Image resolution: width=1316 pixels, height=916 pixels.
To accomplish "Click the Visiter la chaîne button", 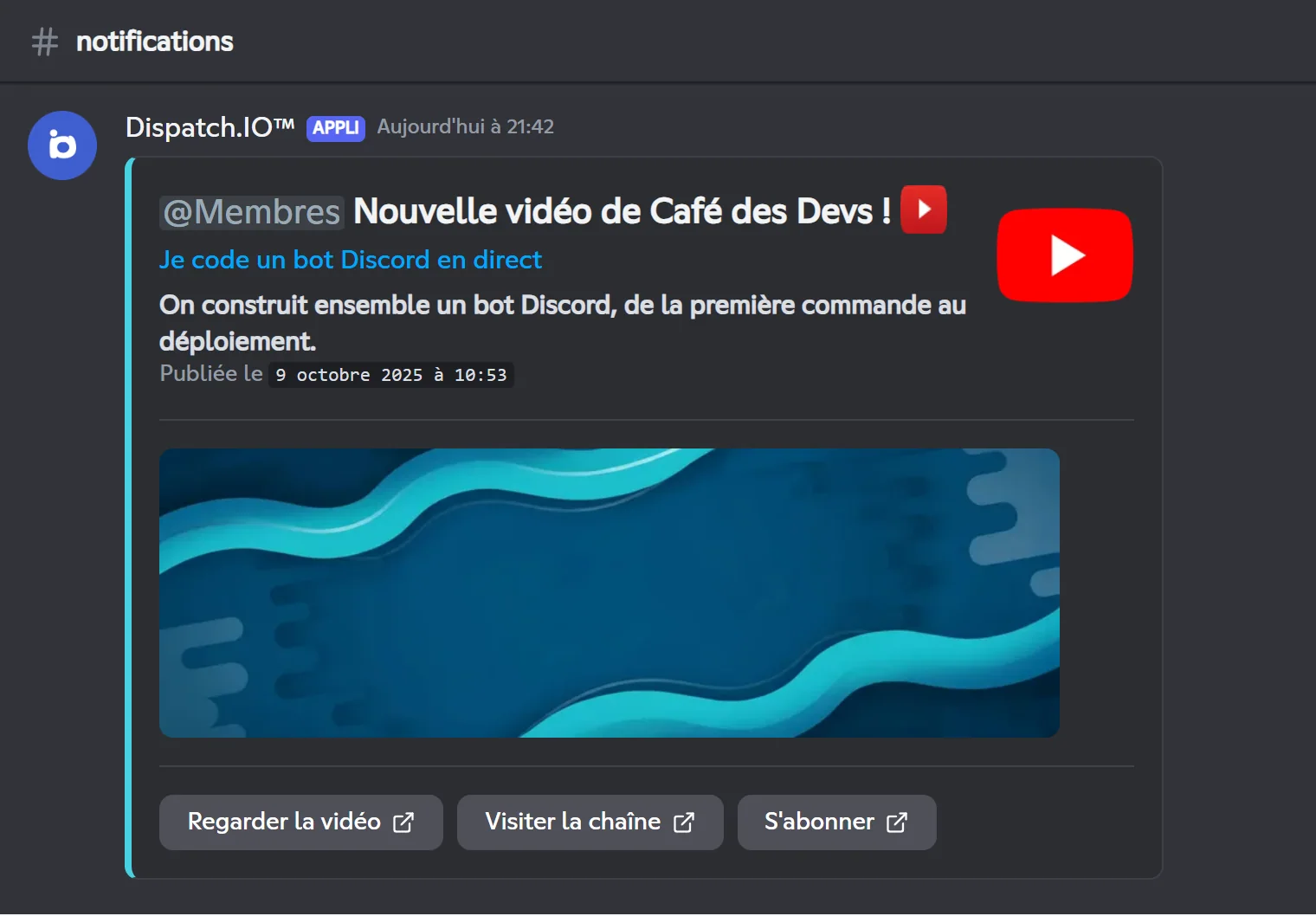I will 590,822.
